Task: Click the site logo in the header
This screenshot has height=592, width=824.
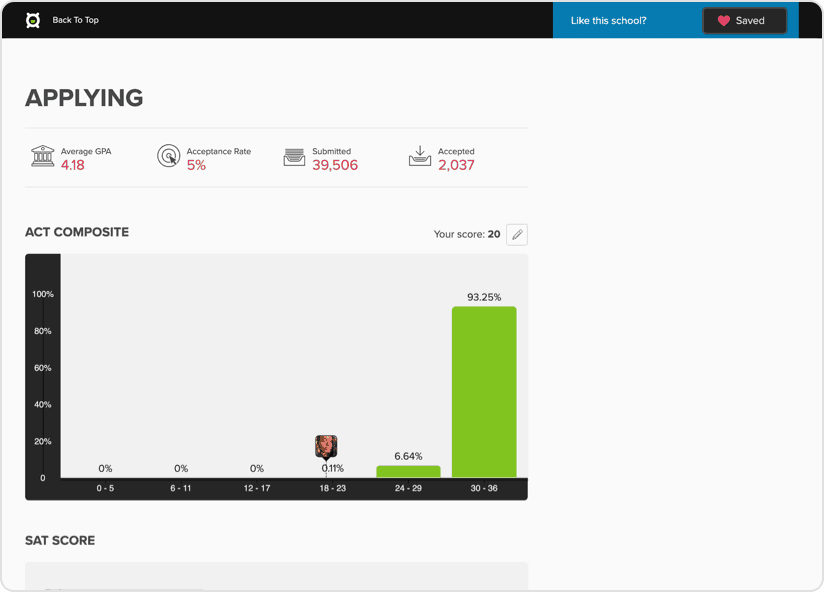Action: pos(33,20)
